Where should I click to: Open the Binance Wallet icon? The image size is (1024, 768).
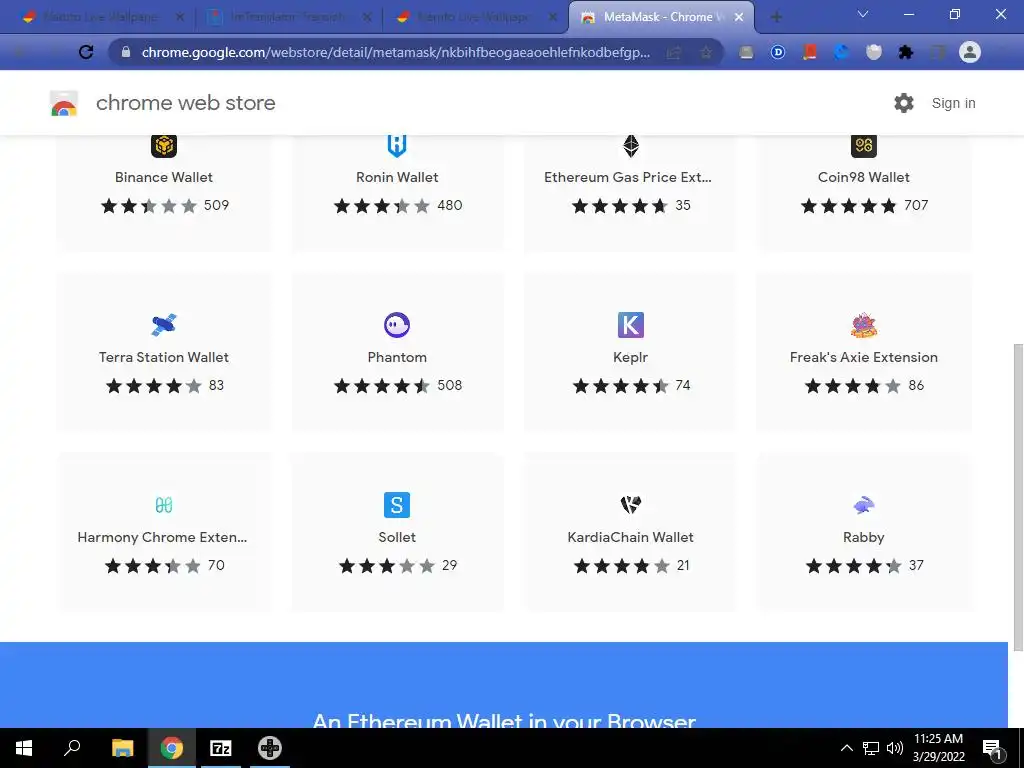click(x=164, y=145)
